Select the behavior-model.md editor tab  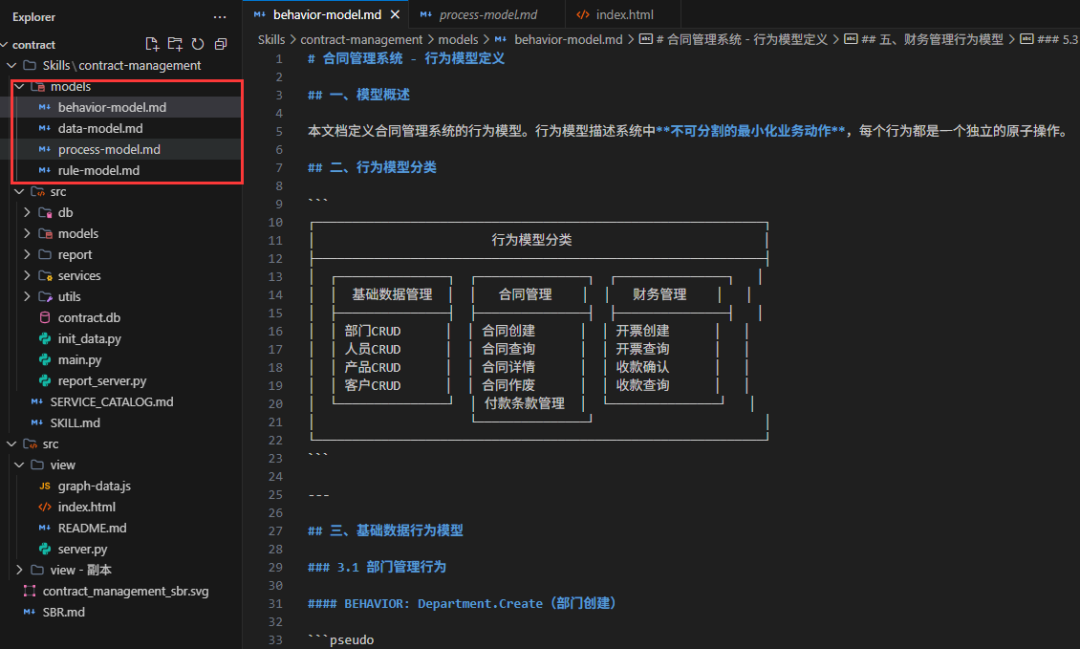pos(327,14)
